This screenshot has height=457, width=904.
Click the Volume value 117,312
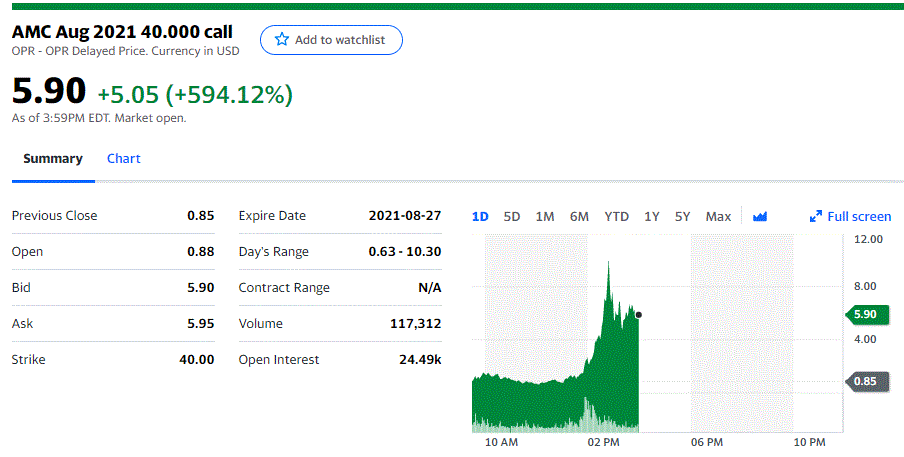click(x=416, y=324)
